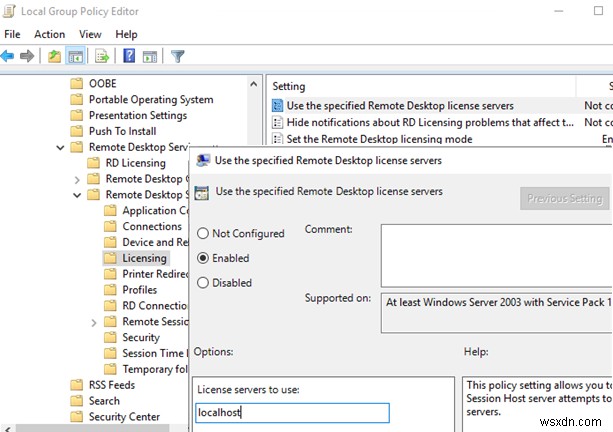Click the Profiles folder icon
This screenshot has width=613, height=432.
click(x=110, y=290)
